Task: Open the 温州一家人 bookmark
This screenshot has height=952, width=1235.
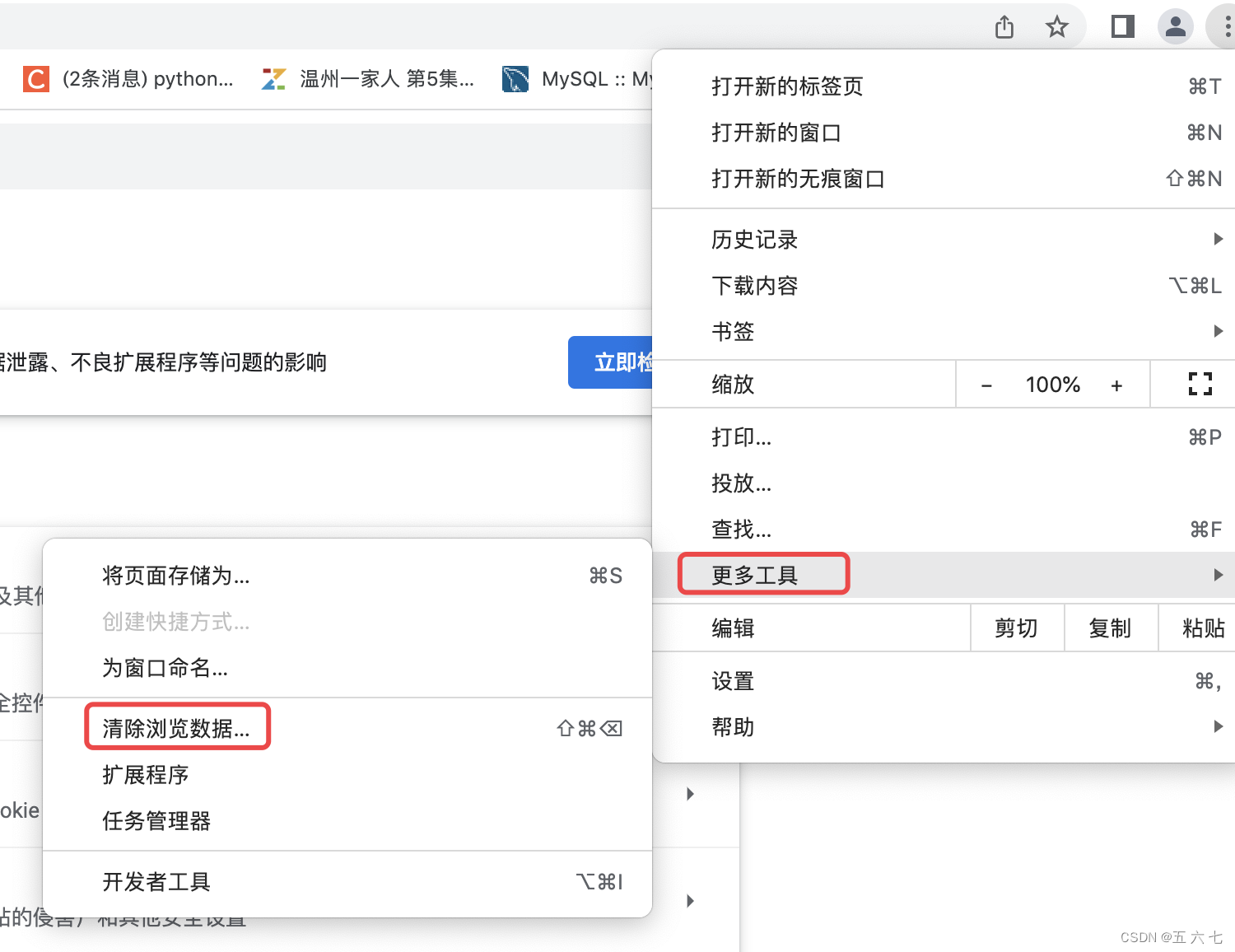Action: click(368, 79)
